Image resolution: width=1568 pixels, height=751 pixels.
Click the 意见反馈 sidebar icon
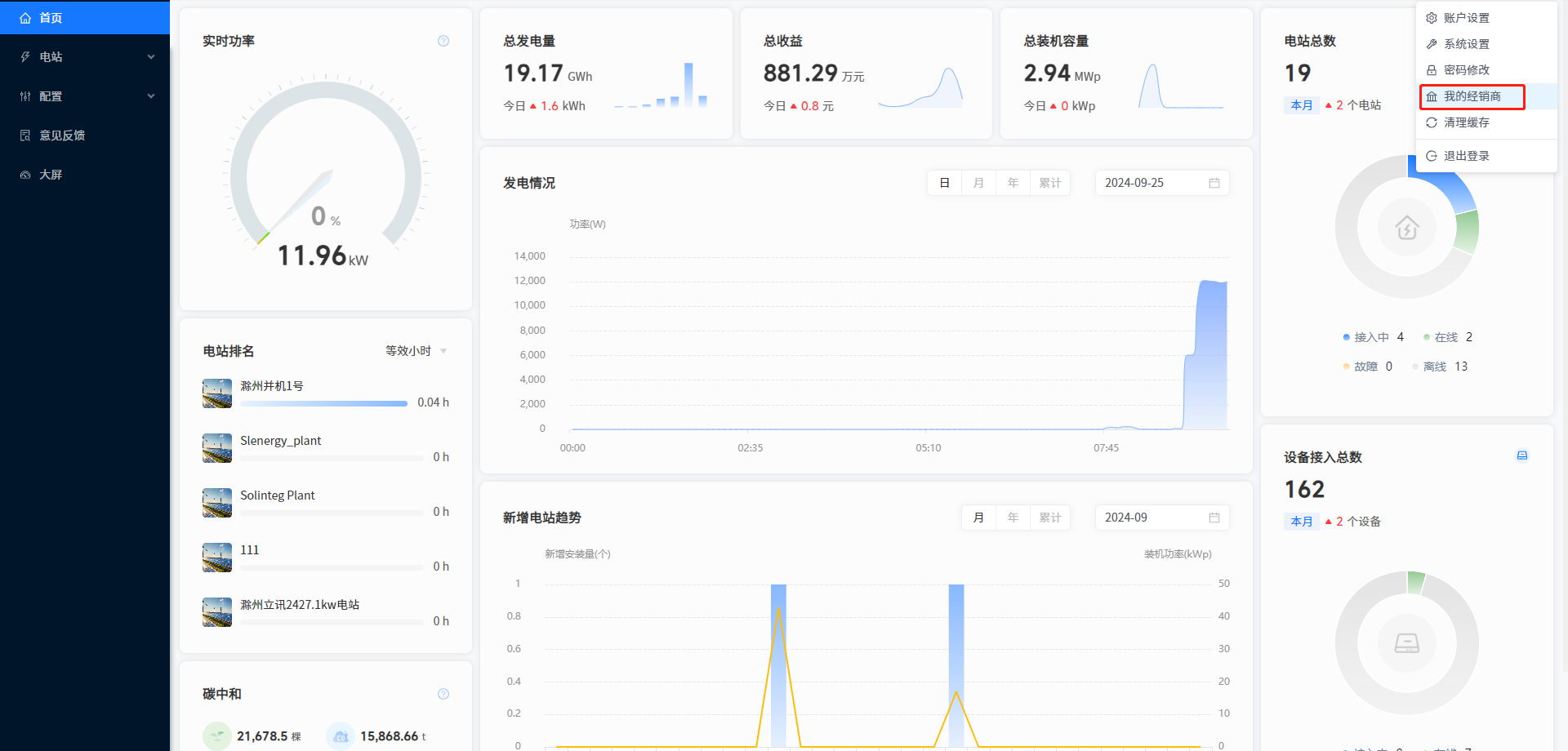click(25, 136)
